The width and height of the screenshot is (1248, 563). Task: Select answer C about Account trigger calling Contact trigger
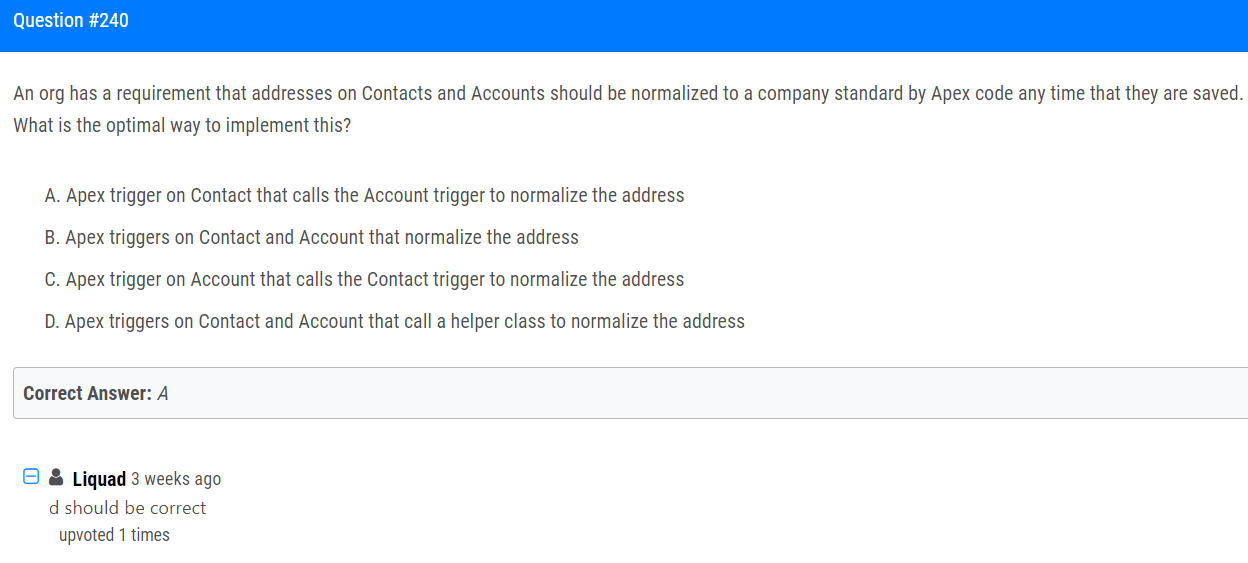pos(364,279)
